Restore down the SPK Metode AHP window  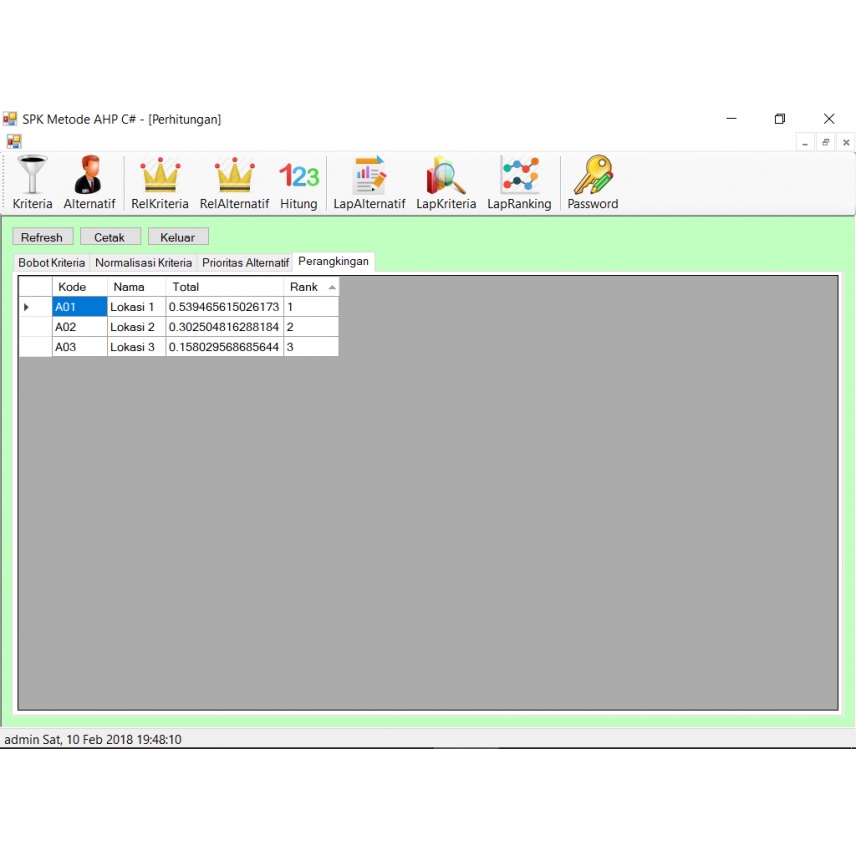[x=780, y=118]
